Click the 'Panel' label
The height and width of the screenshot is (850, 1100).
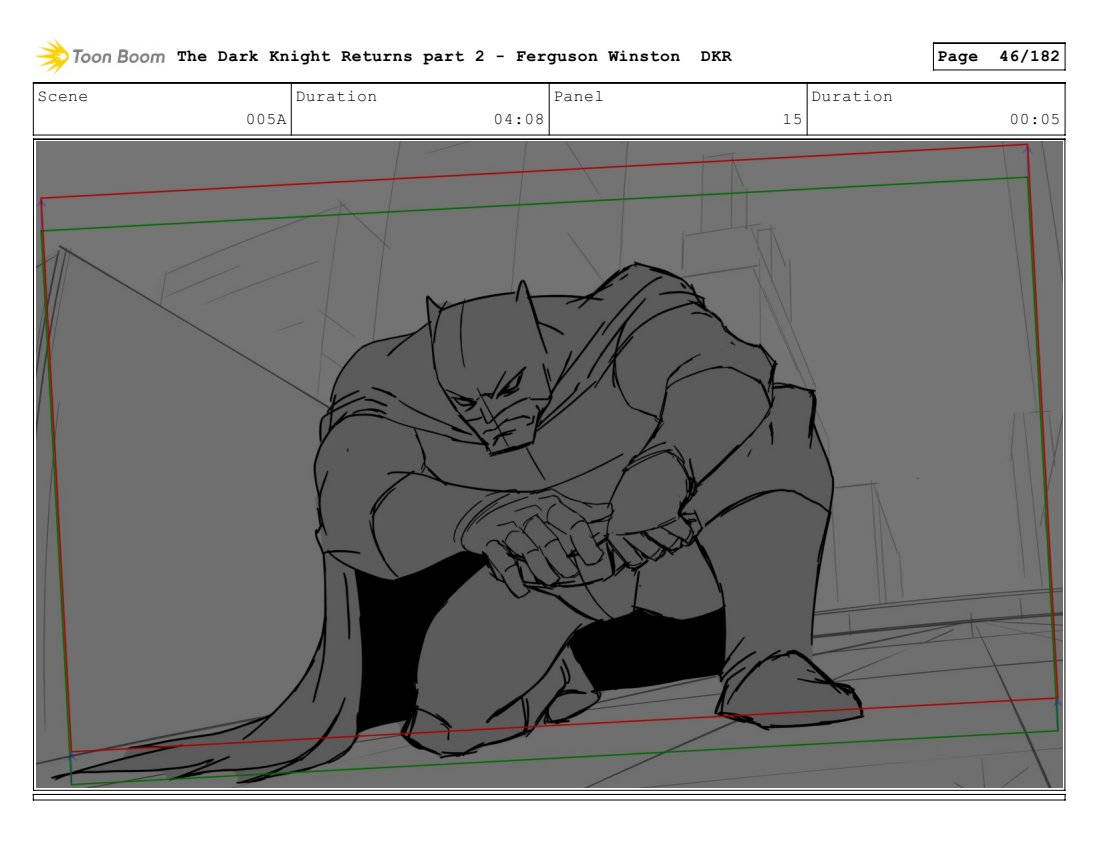578,96
